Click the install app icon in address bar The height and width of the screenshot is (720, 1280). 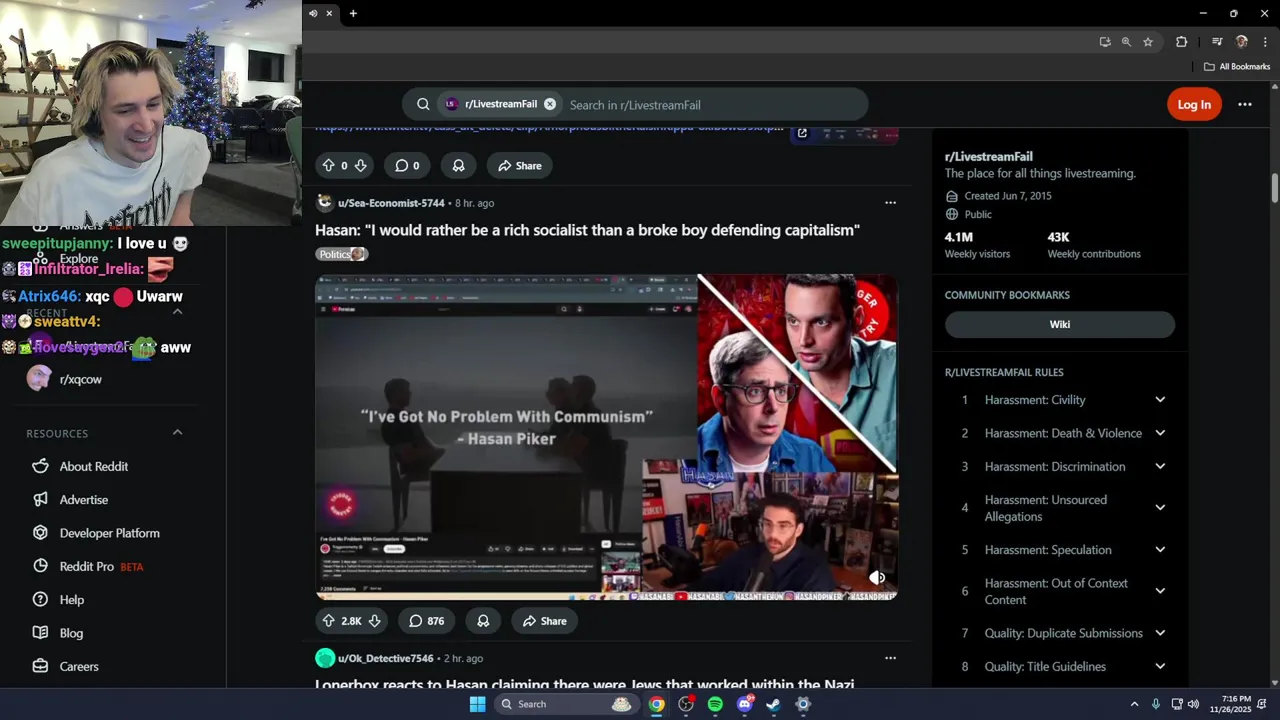pos(1105,42)
